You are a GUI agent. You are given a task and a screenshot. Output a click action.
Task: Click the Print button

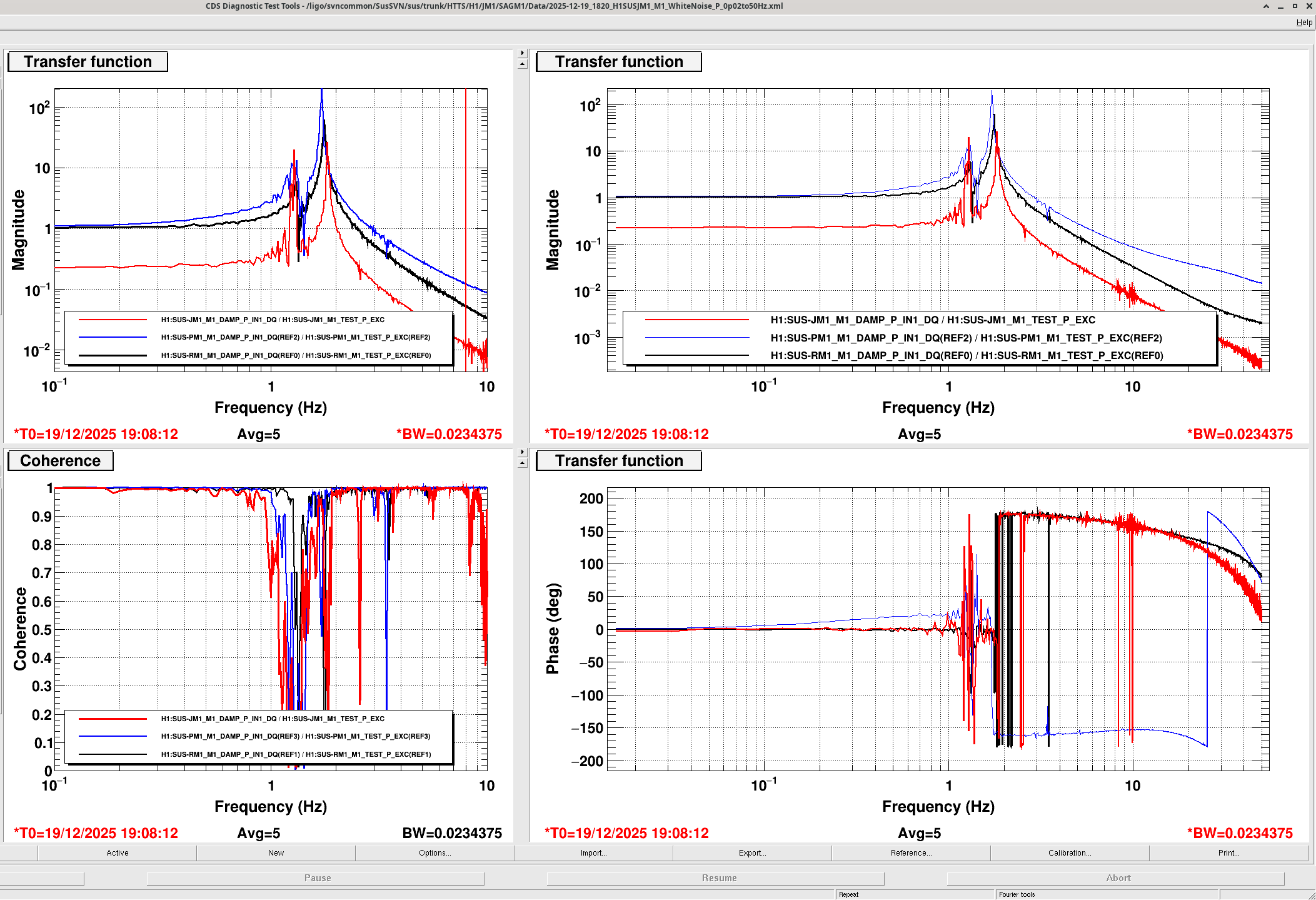pyautogui.click(x=1228, y=853)
